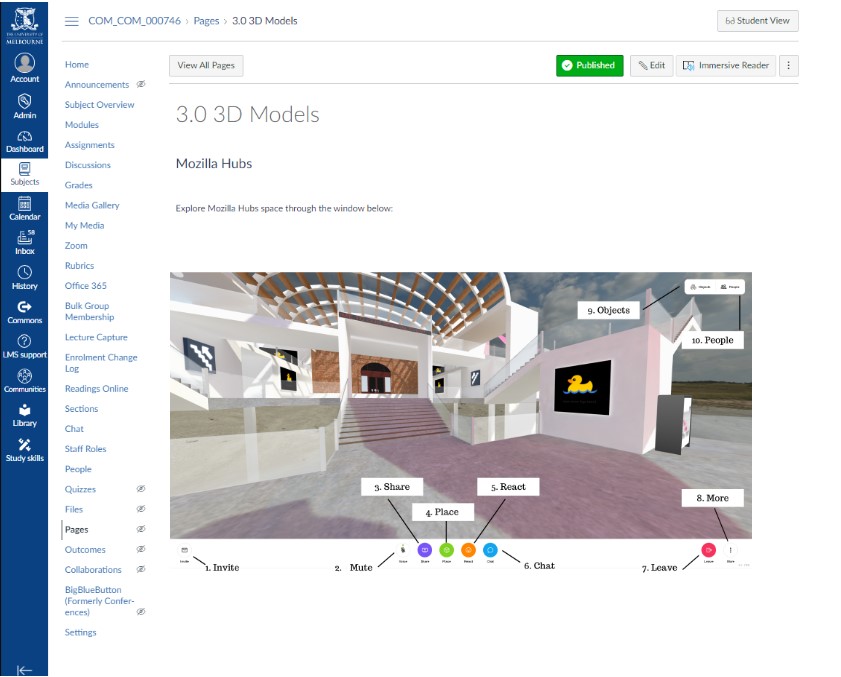The width and height of the screenshot is (841, 677).
Task: Collapse the global navigation sidebar arrow
Action: 24,670
